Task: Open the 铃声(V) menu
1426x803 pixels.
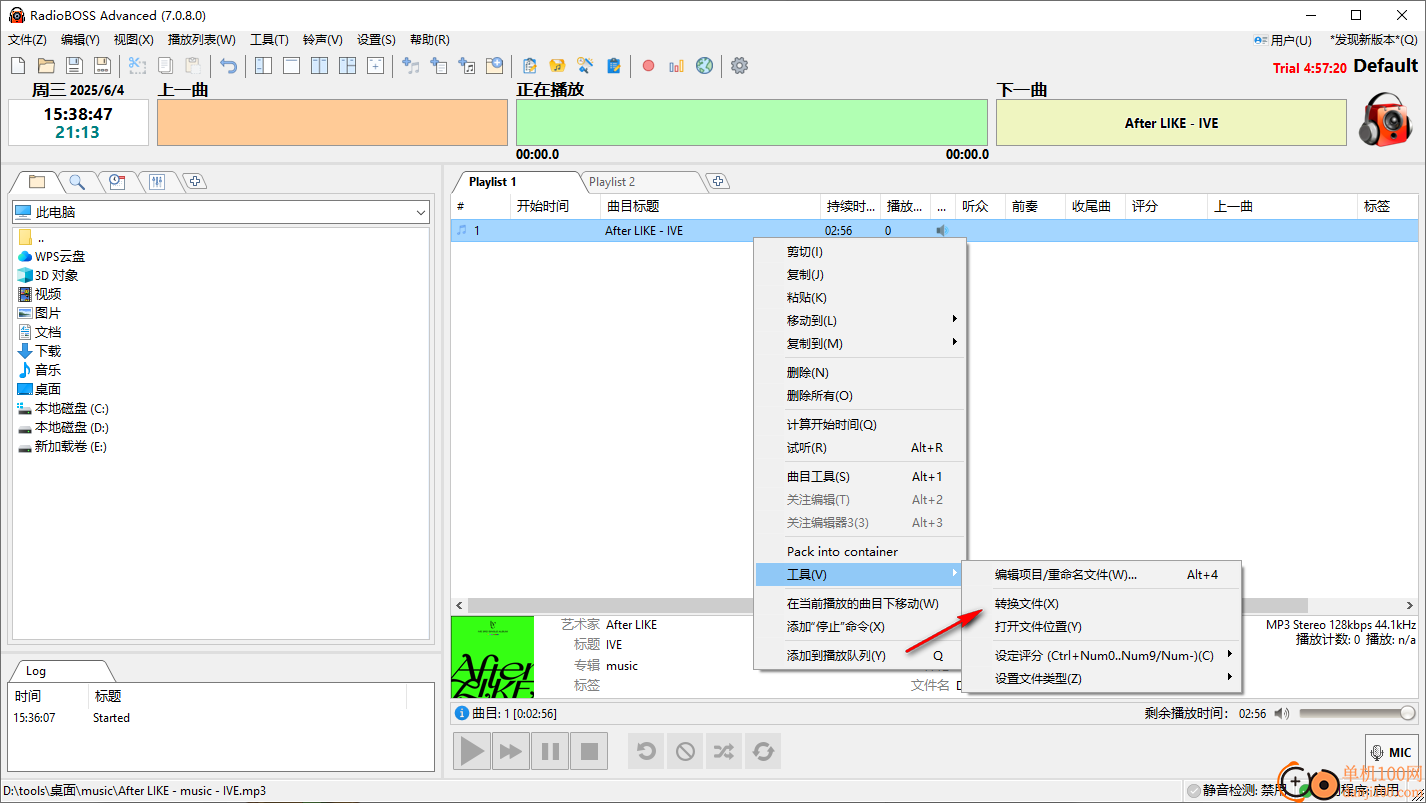Action: (x=323, y=40)
